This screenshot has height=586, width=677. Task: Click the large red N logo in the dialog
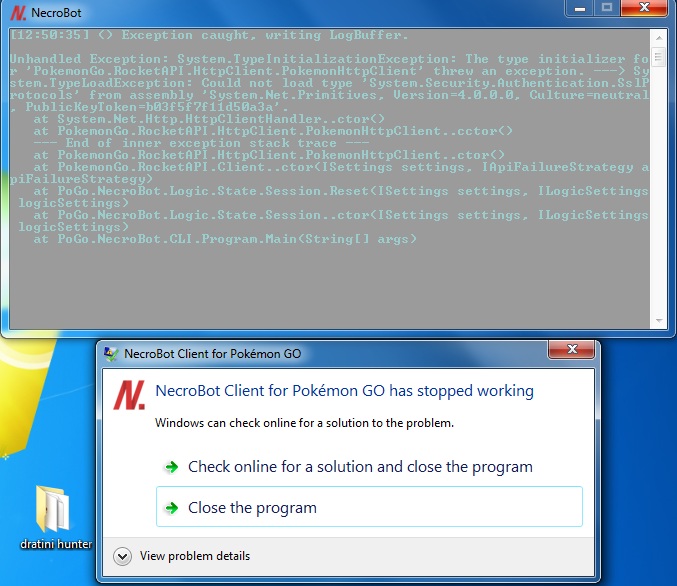point(129,395)
